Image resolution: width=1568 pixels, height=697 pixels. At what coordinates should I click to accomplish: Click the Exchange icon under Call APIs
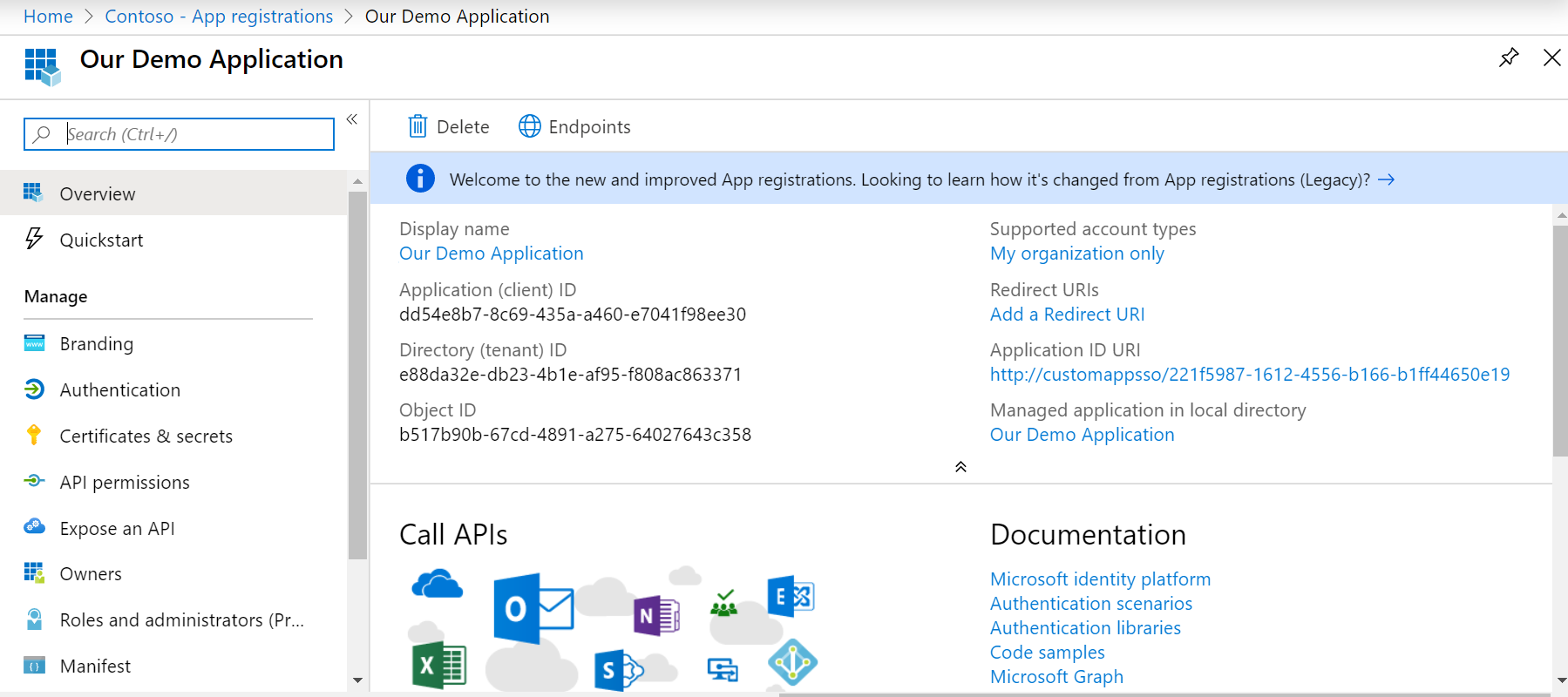click(x=791, y=596)
